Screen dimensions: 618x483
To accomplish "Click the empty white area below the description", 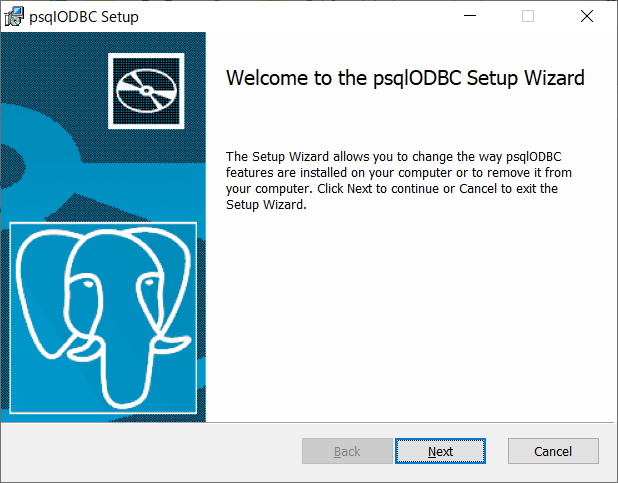I will click(x=410, y=315).
